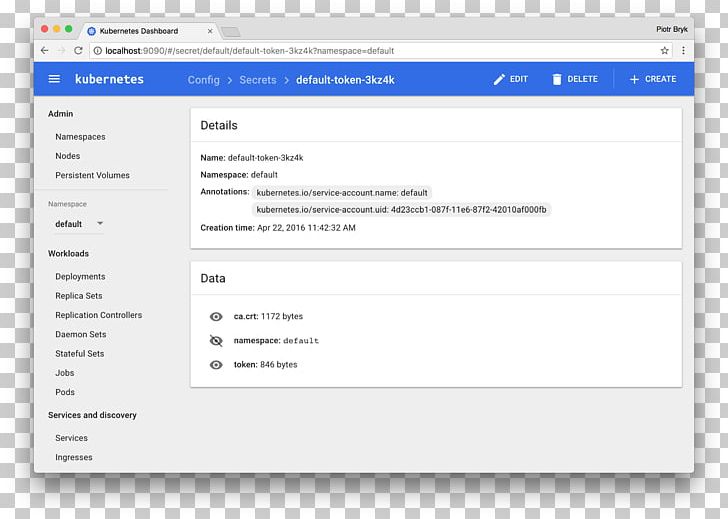Show the token secret value
Screen dimensions: 728x519
click(x=216, y=365)
